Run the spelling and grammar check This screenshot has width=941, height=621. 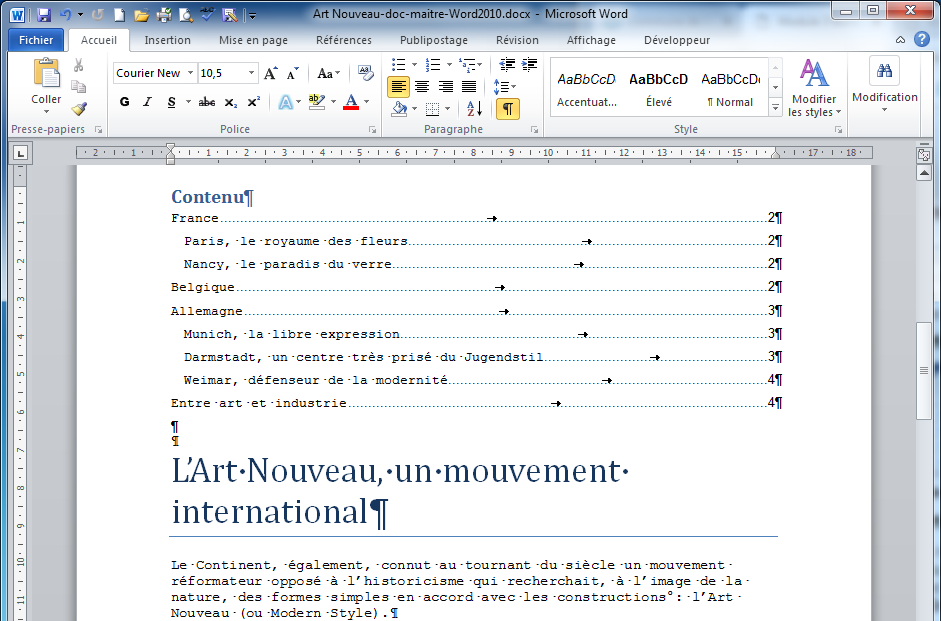pyautogui.click(x=208, y=15)
